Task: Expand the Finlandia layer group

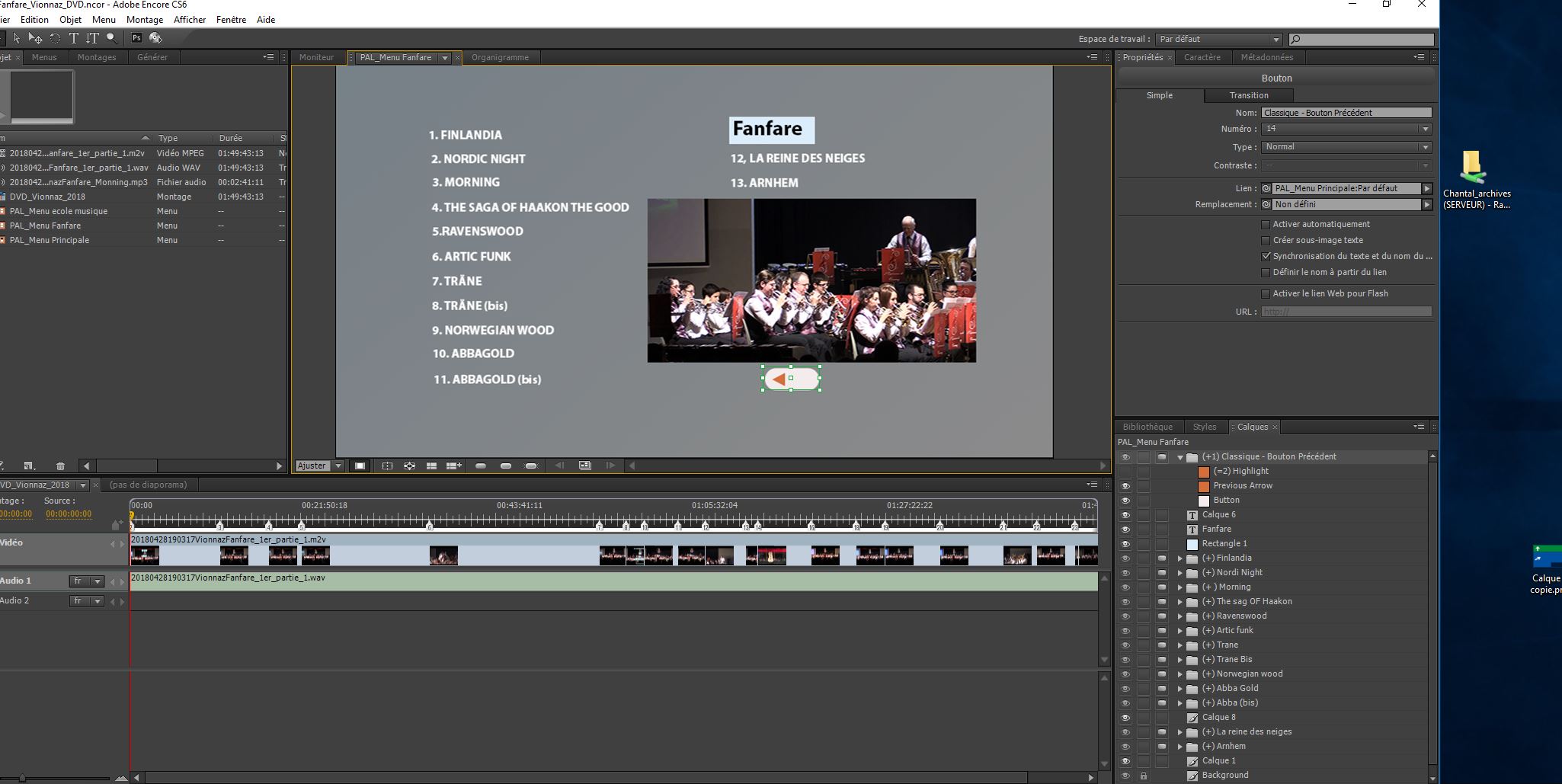Action: coord(1180,558)
